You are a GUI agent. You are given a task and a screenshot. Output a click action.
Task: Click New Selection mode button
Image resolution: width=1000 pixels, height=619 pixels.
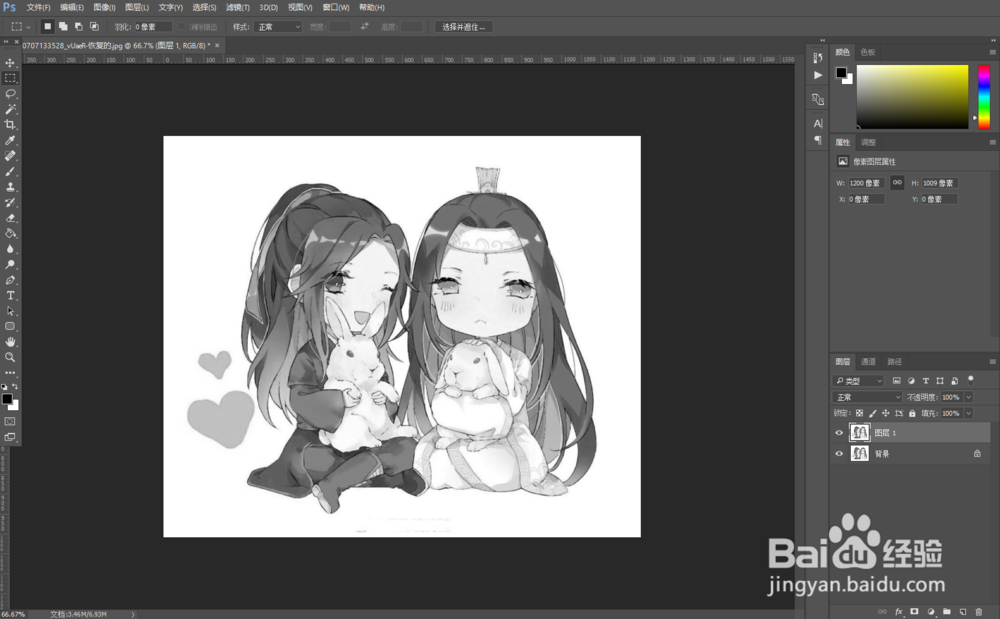47,27
